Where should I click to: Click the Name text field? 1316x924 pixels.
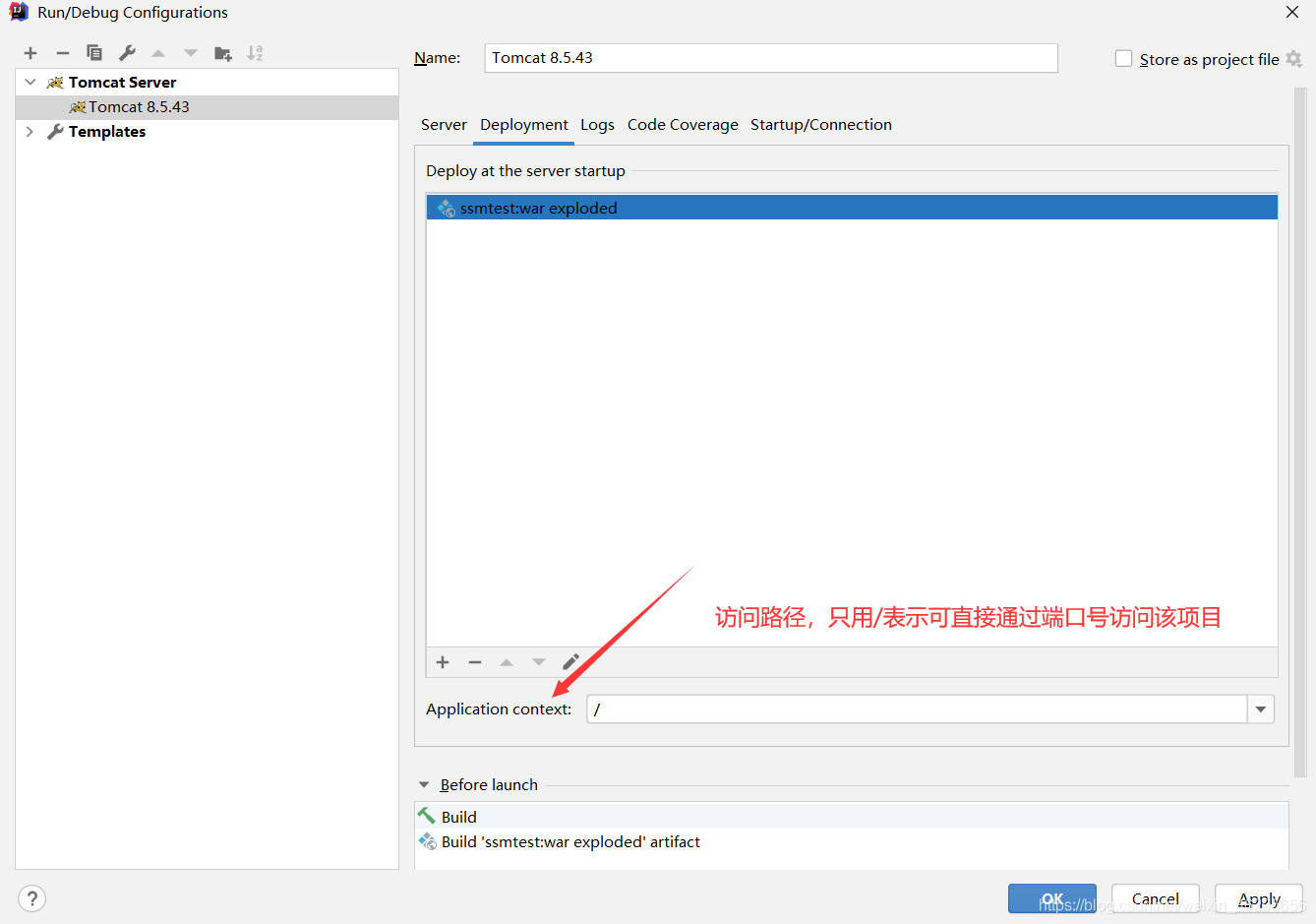pyautogui.click(x=770, y=58)
